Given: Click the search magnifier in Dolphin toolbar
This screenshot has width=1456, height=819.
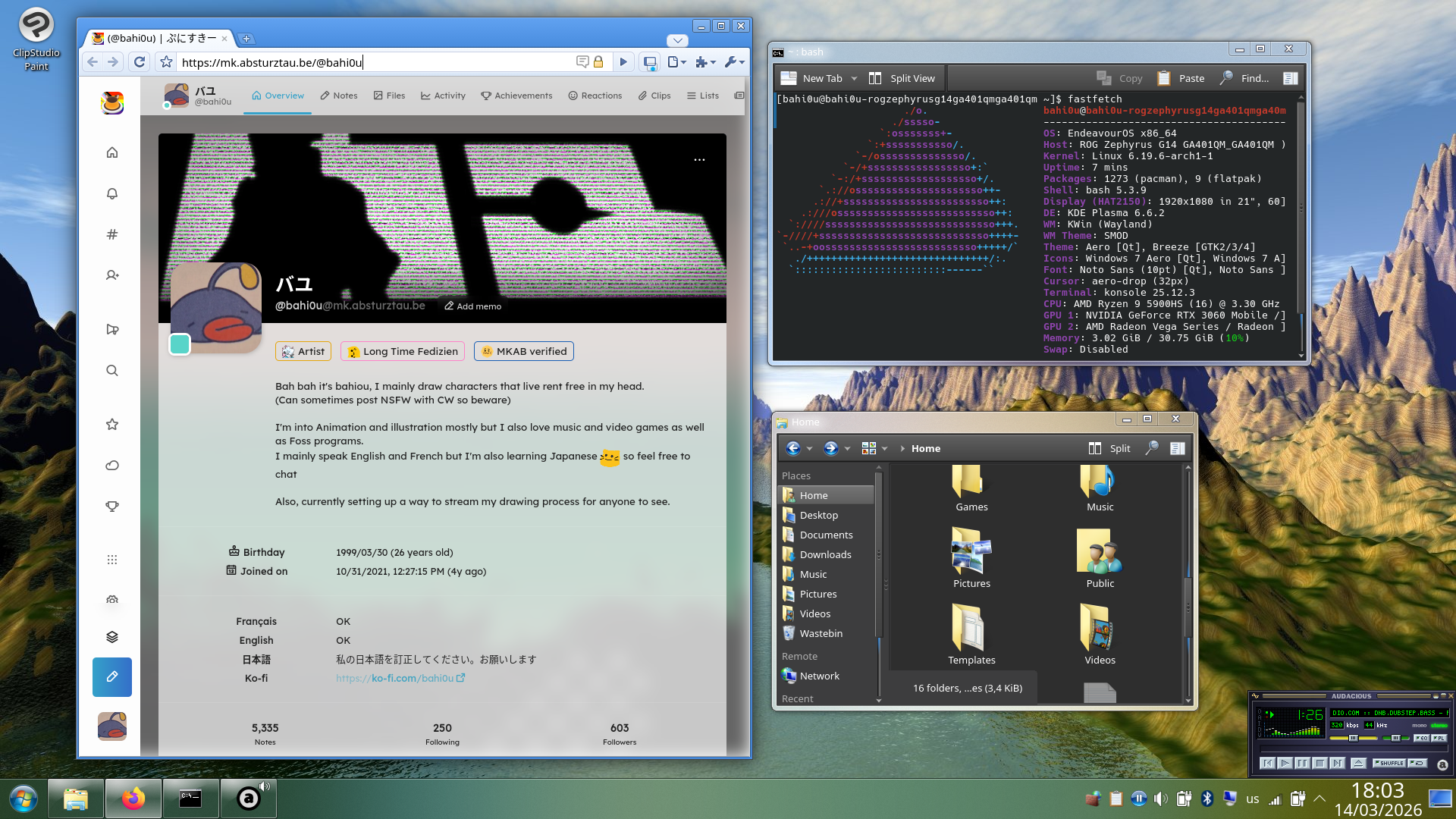Looking at the screenshot, I should (x=1151, y=448).
